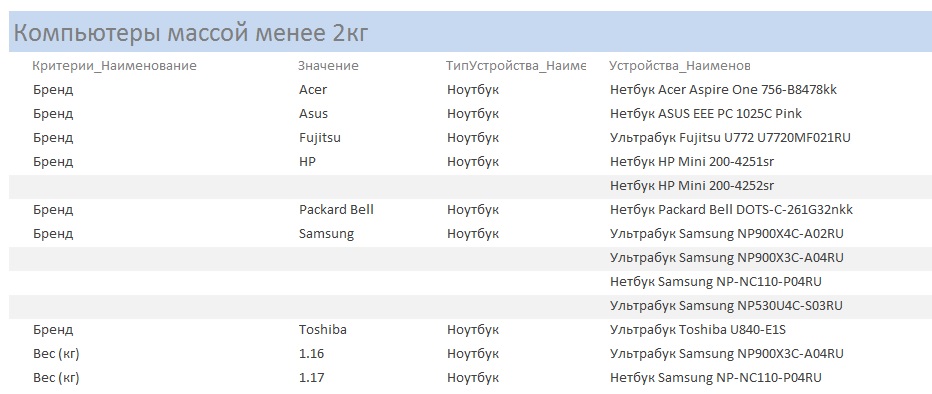This screenshot has height=394, width=932.
Task: Click the Устройства_Наименов column header
Action: 680,65
